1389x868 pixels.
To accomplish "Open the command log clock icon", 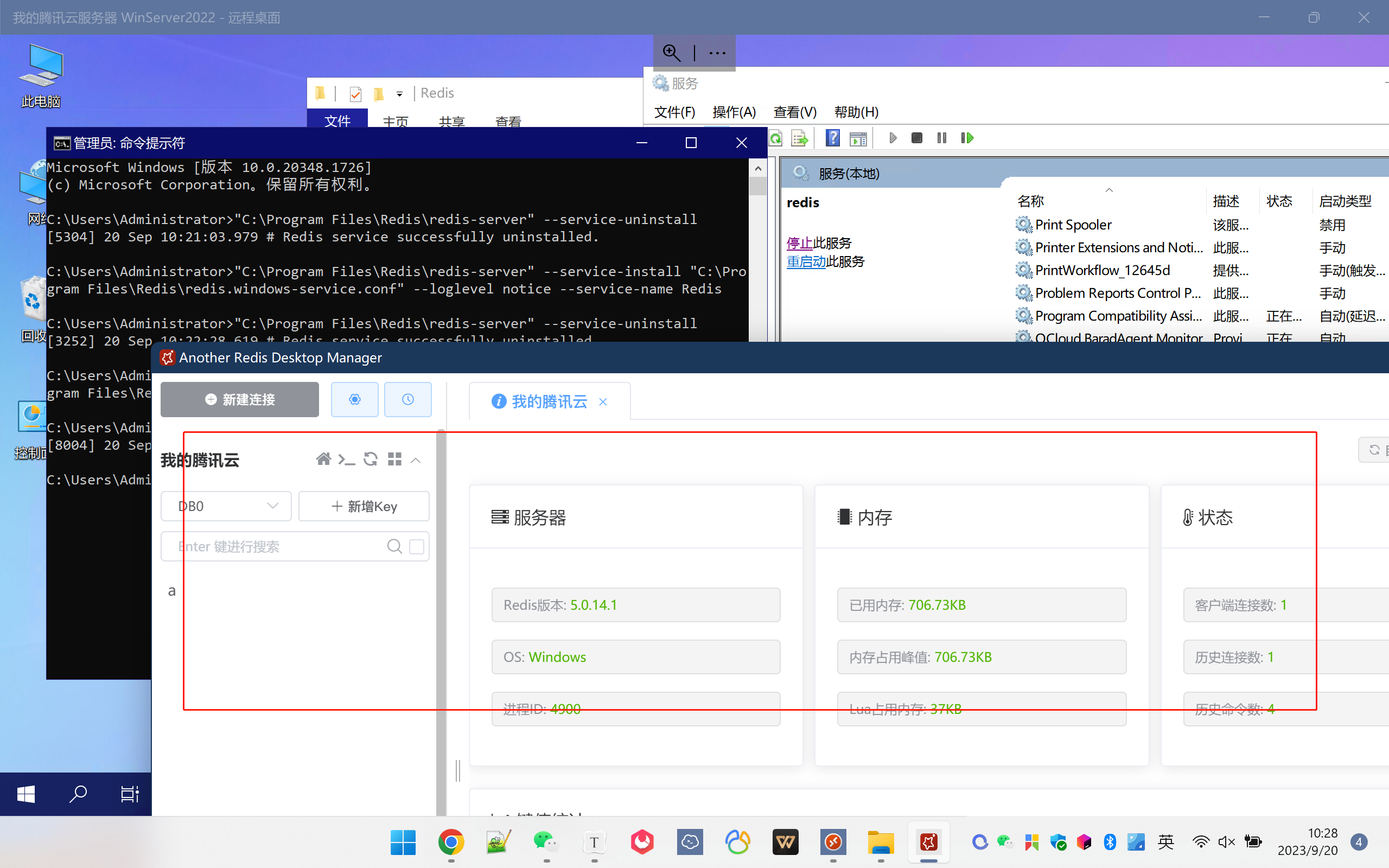I will [x=407, y=400].
